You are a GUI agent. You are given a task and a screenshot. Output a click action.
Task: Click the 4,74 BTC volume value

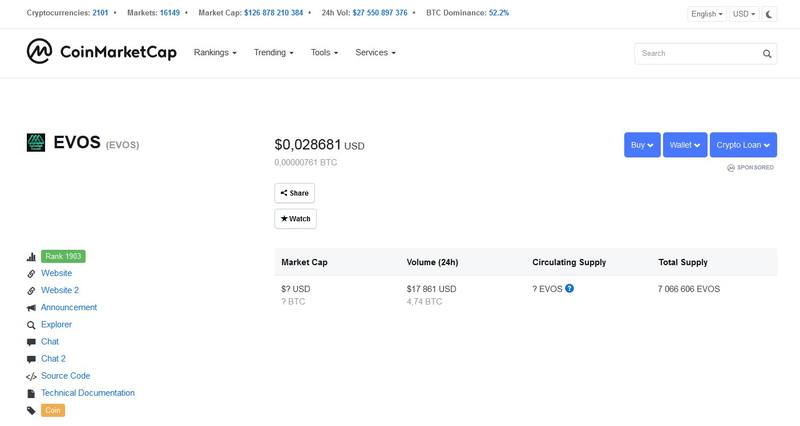coord(424,302)
